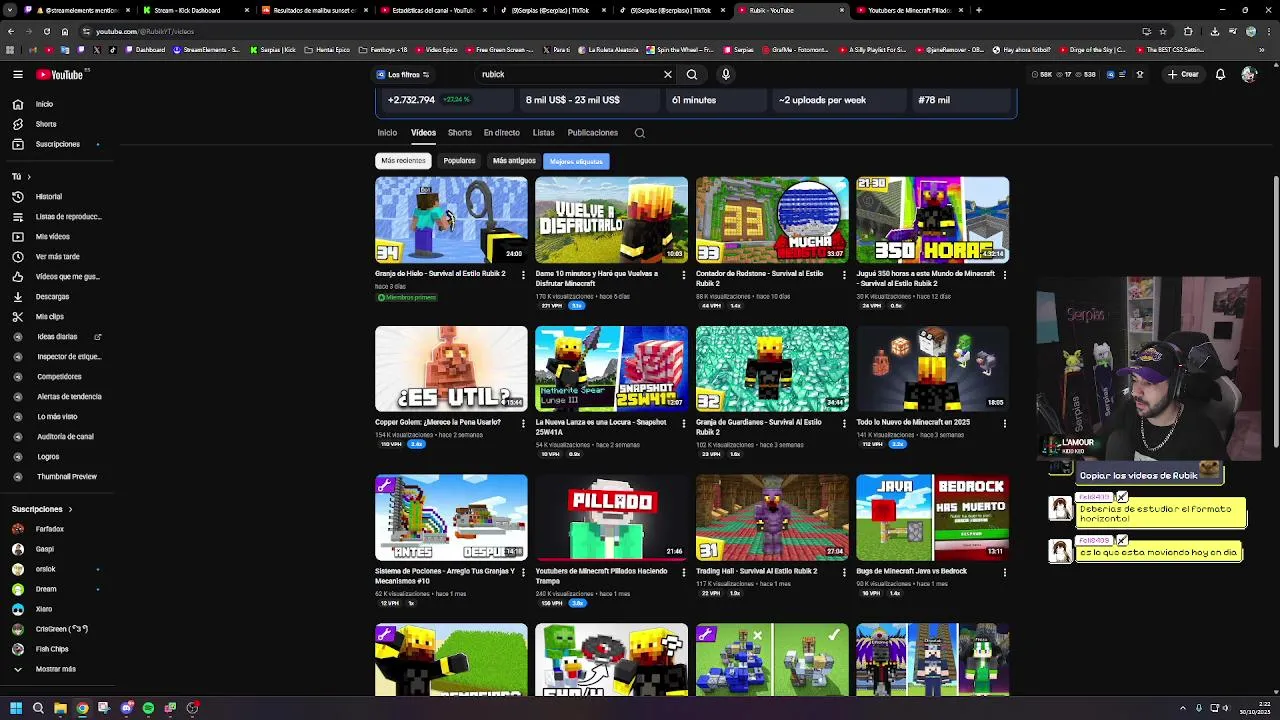This screenshot has width=1280, height=720.
Task: Show hidden system tray icons
Action: click(x=1183, y=708)
